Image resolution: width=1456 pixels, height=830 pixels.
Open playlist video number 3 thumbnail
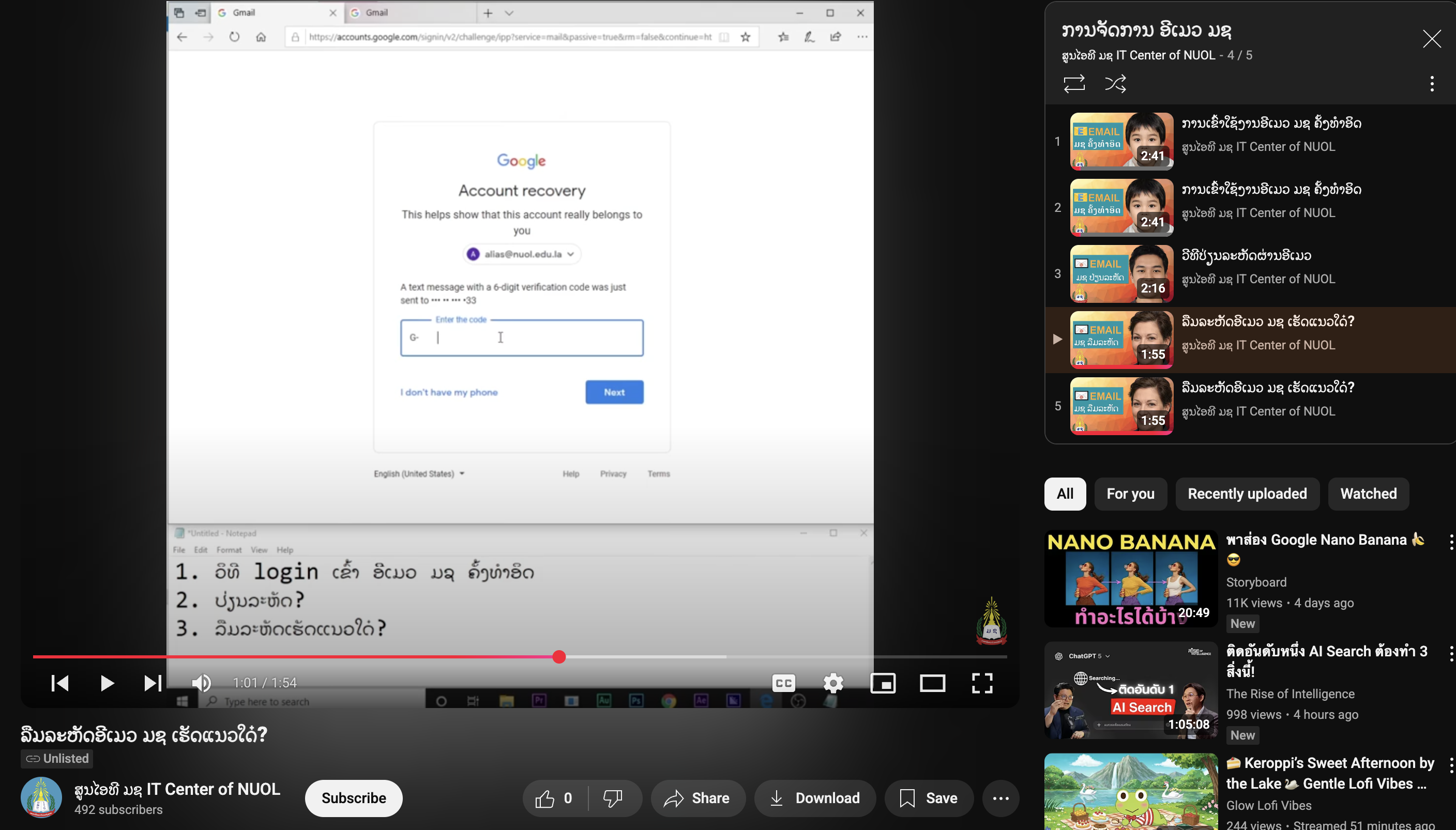point(1120,273)
